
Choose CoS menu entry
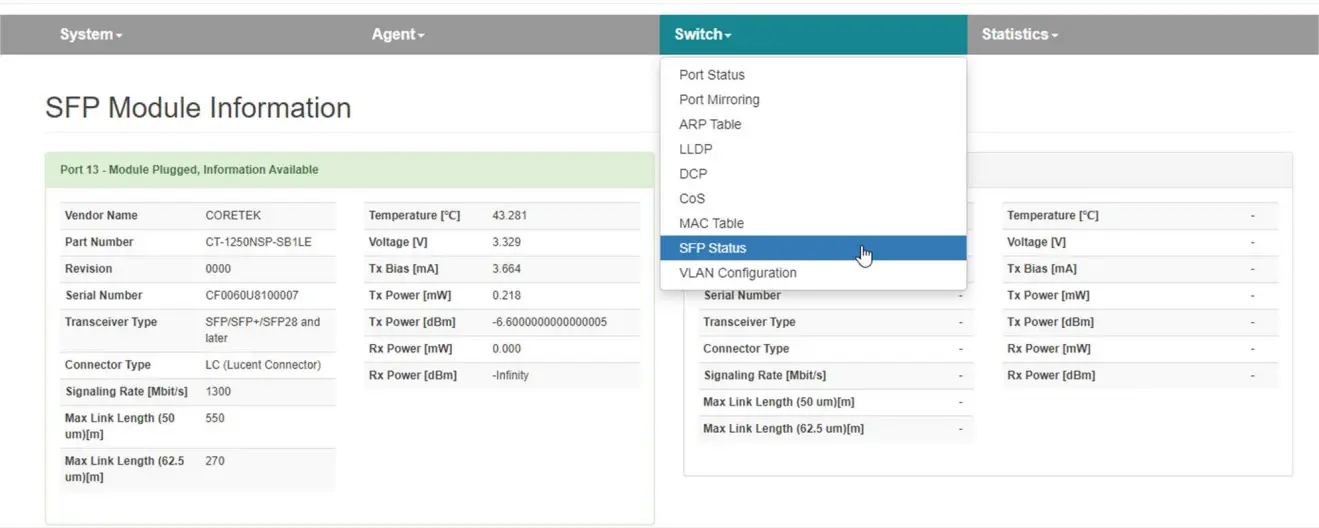click(813, 198)
